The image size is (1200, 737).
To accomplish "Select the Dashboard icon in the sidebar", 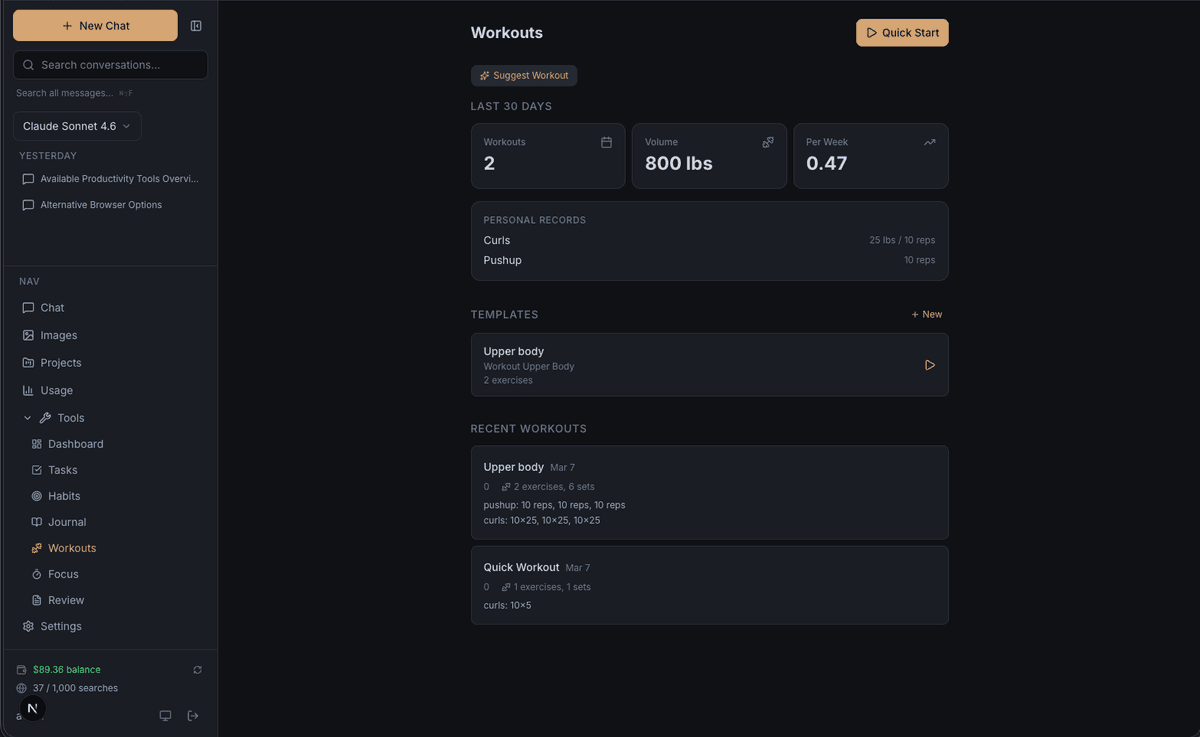I will (36, 443).
